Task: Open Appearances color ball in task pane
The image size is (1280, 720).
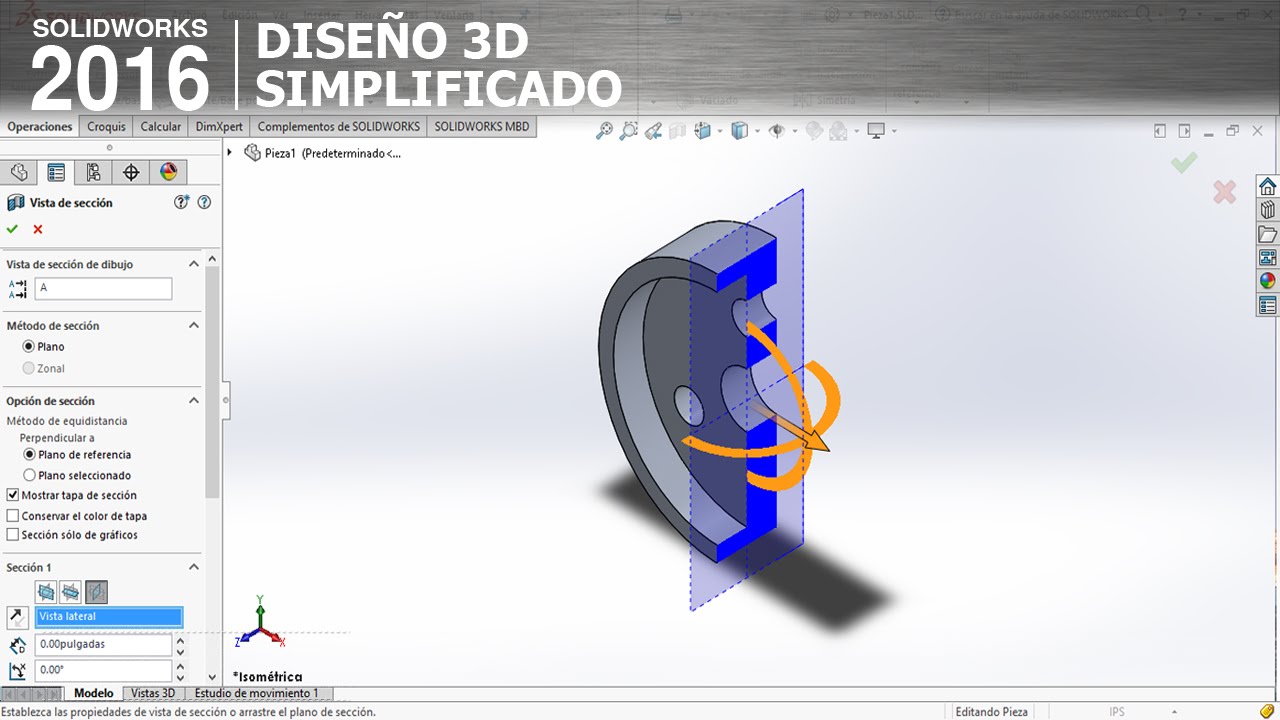Action: (1268, 281)
